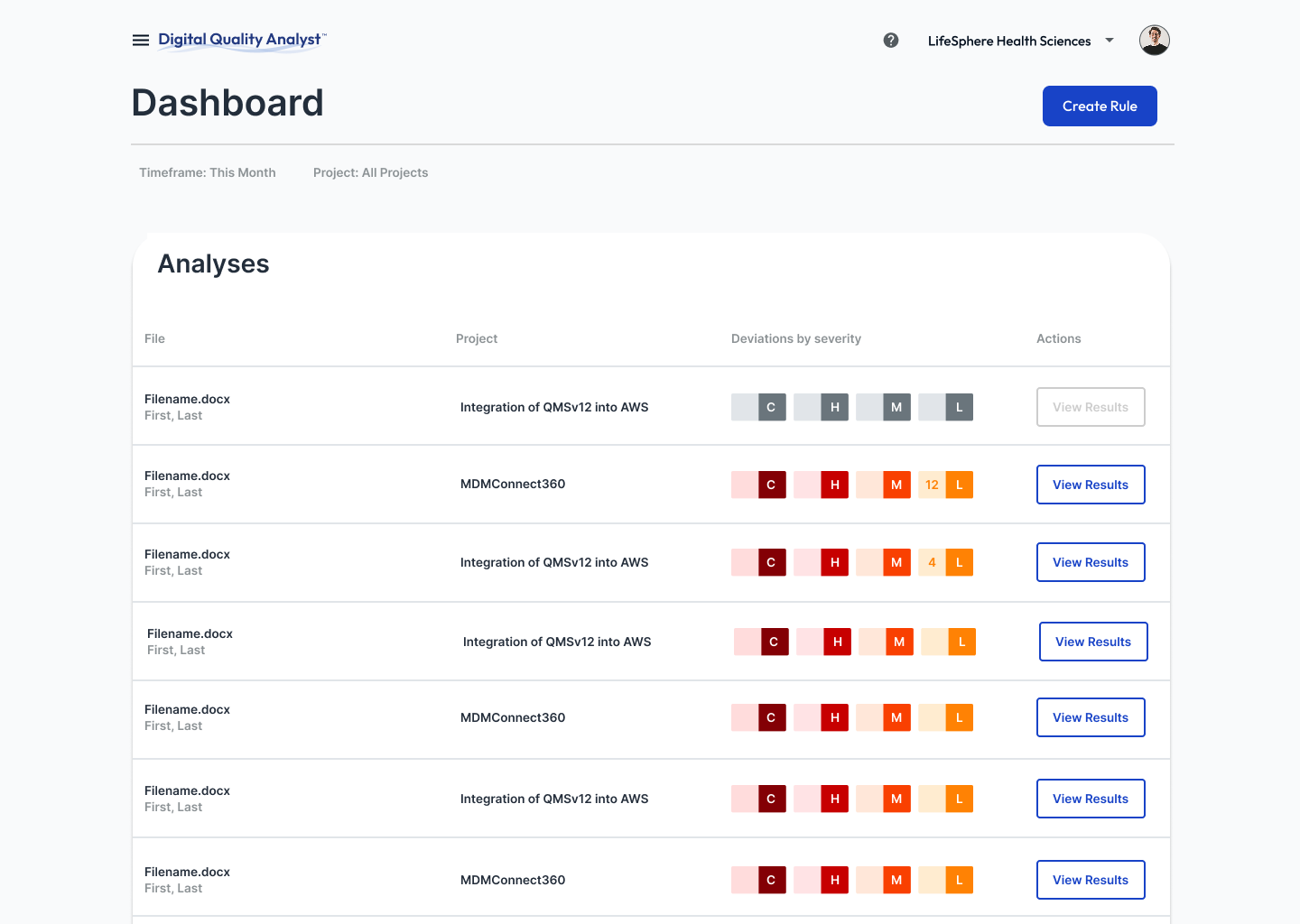The width and height of the screenshot is (1300, 924).
Task: Select MDMConnect360 project in the second row
Action: [513, 485]
